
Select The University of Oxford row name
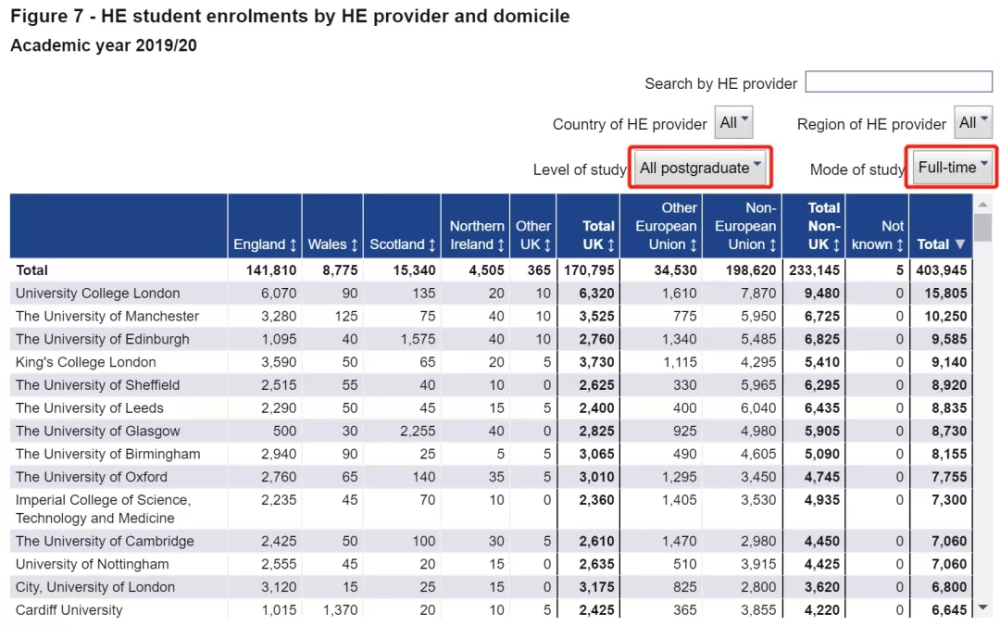(91, 477)
